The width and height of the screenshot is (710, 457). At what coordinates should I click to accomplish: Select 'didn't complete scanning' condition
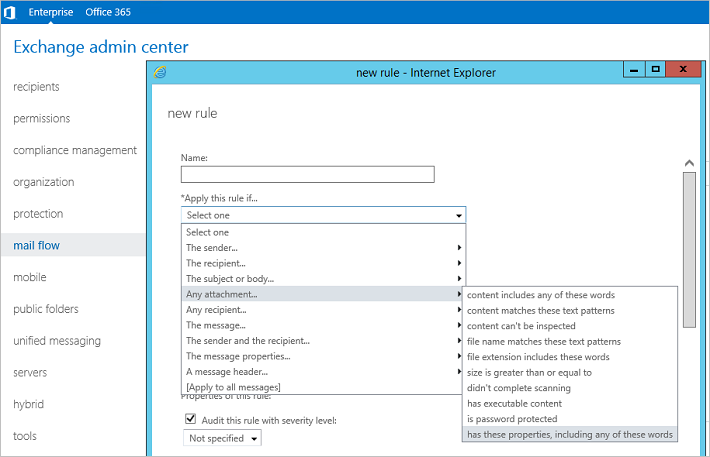570,388
